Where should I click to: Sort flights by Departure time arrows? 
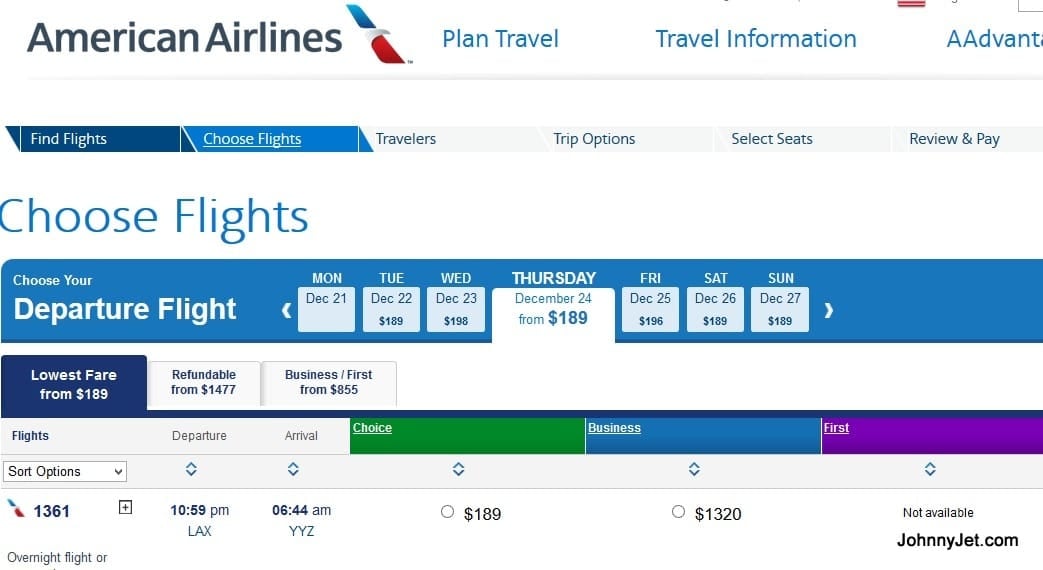[x=191, y=469]
